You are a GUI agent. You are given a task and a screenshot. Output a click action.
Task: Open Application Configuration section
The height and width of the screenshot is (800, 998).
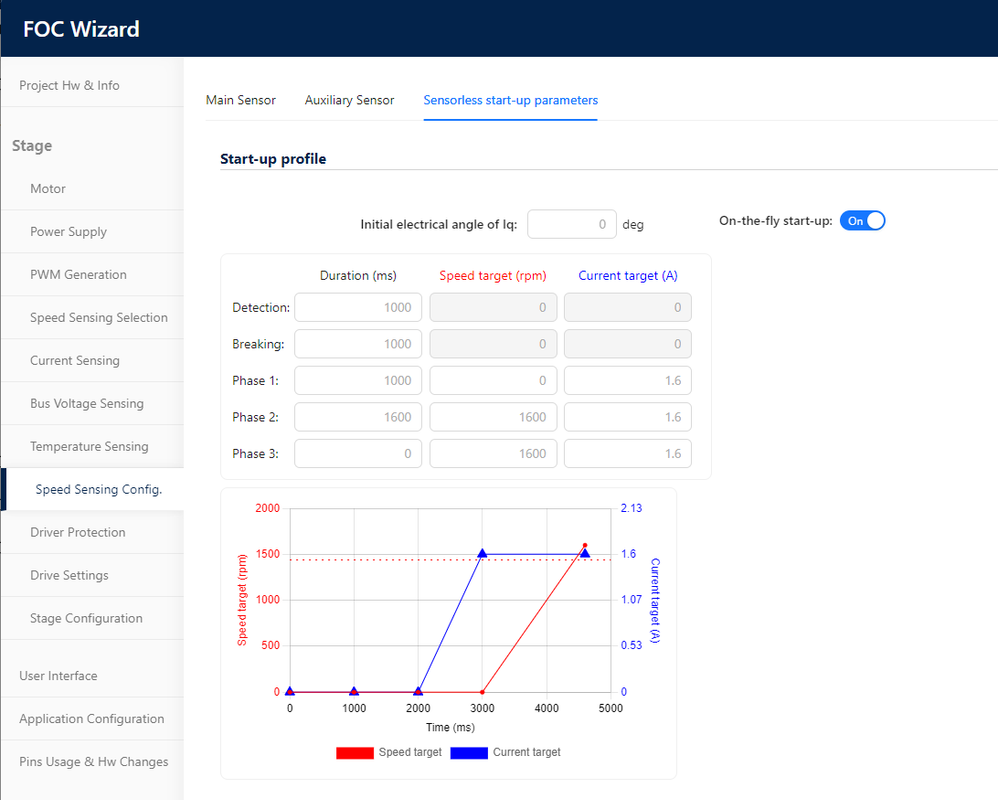click(91, 718)
